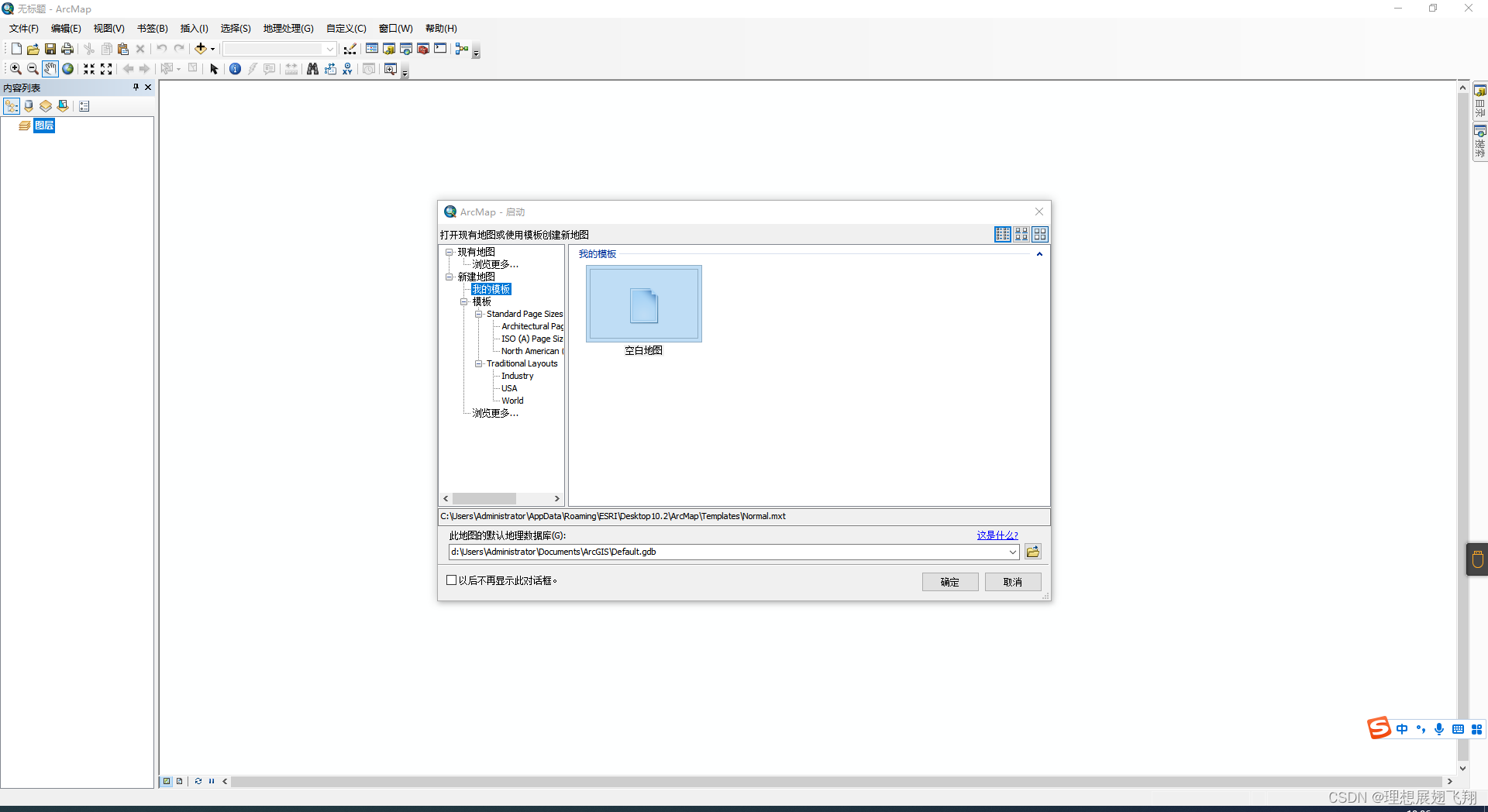The width and height of the screenshot is (1488, 812).
Task: Open the default geodatabase path dropdown
Action: (x=1012, y=552)
